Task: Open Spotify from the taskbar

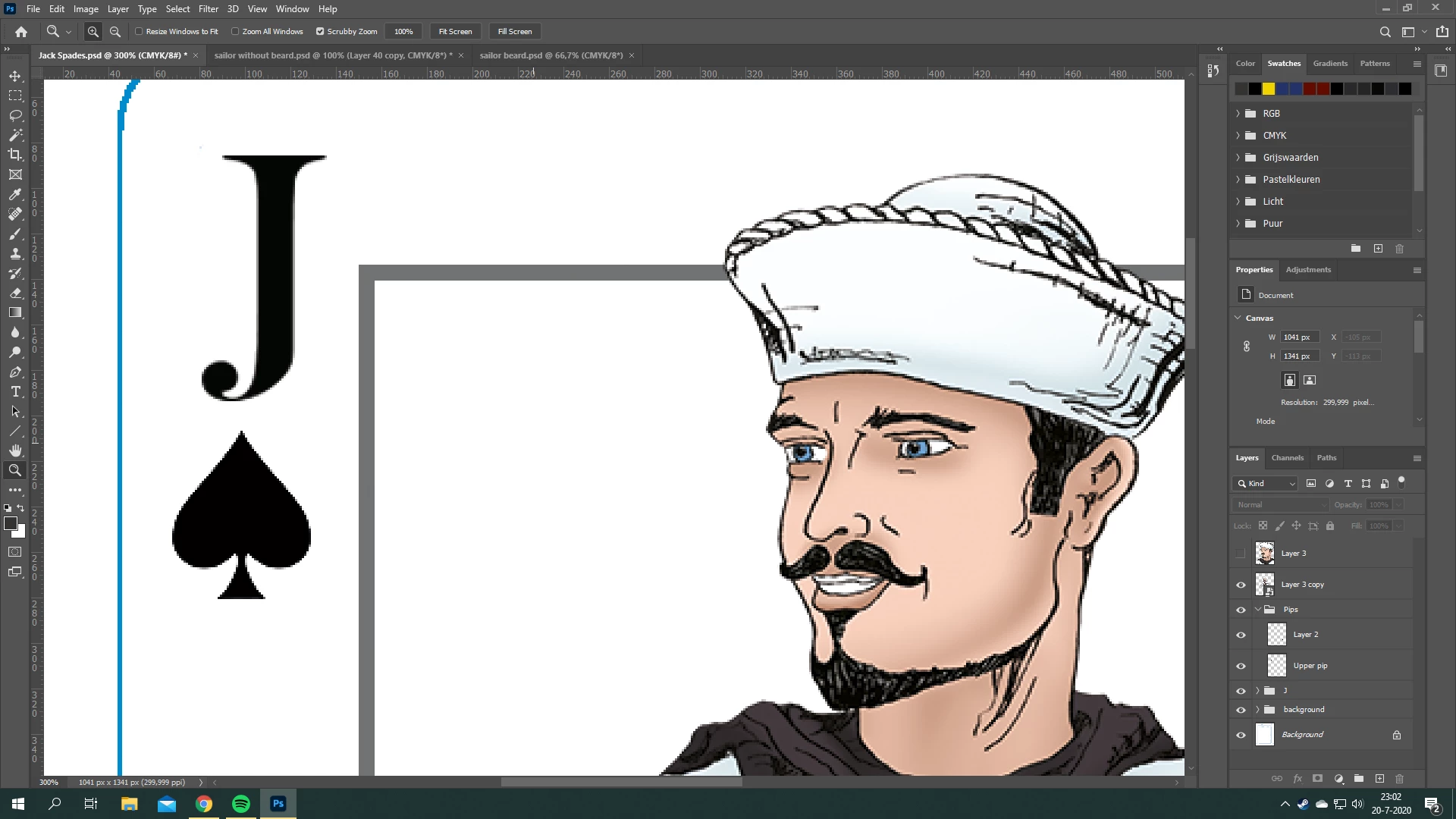Action: [x=241, y=804]
